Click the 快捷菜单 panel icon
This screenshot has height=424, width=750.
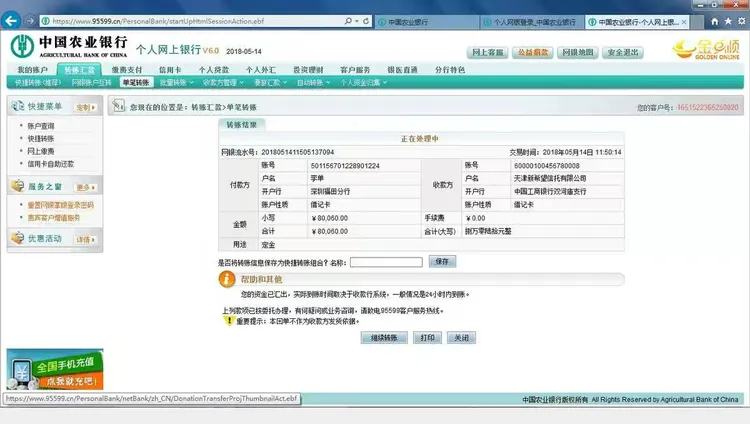click(x=18, y=106)
